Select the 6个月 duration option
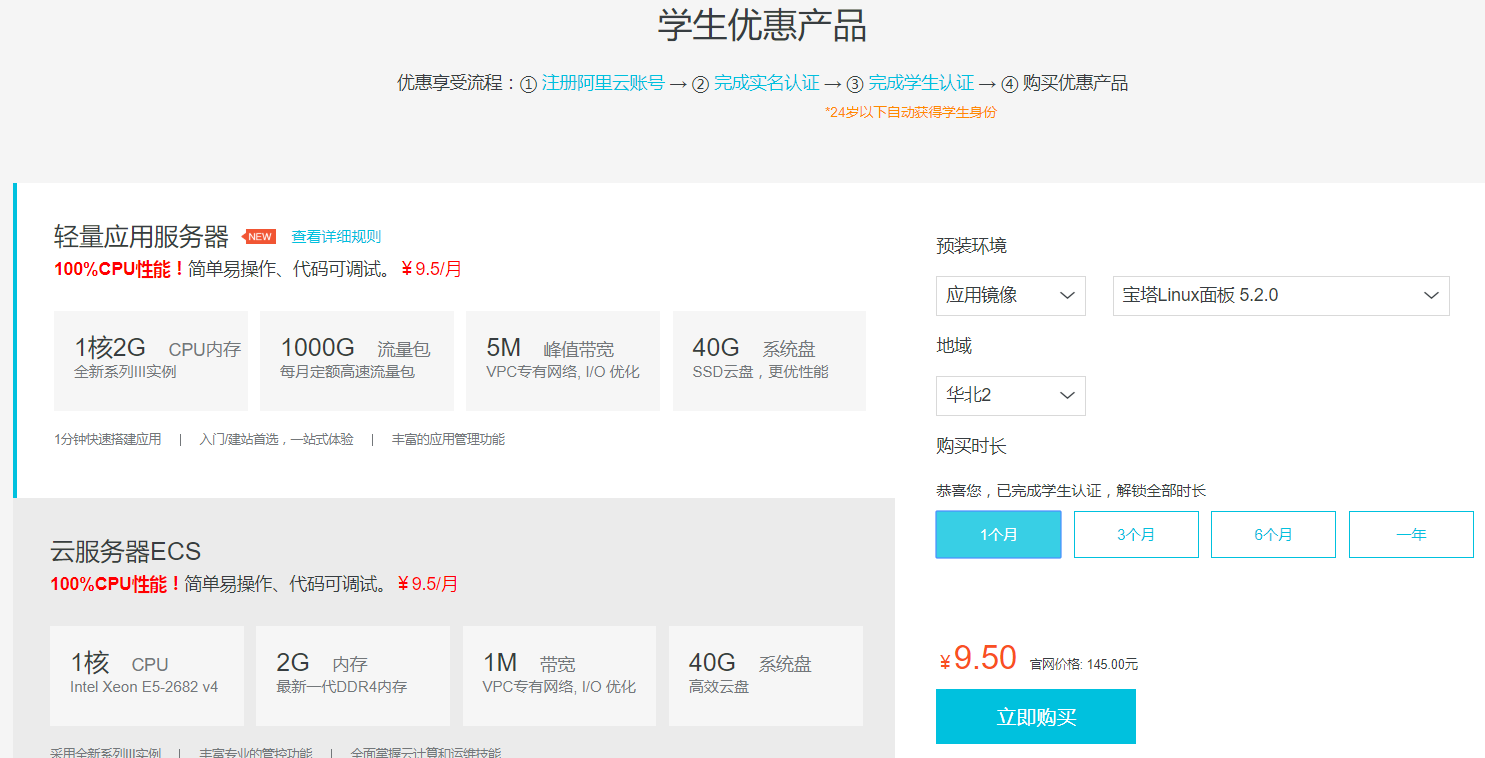The image size is (1485, 758). 1273,534
